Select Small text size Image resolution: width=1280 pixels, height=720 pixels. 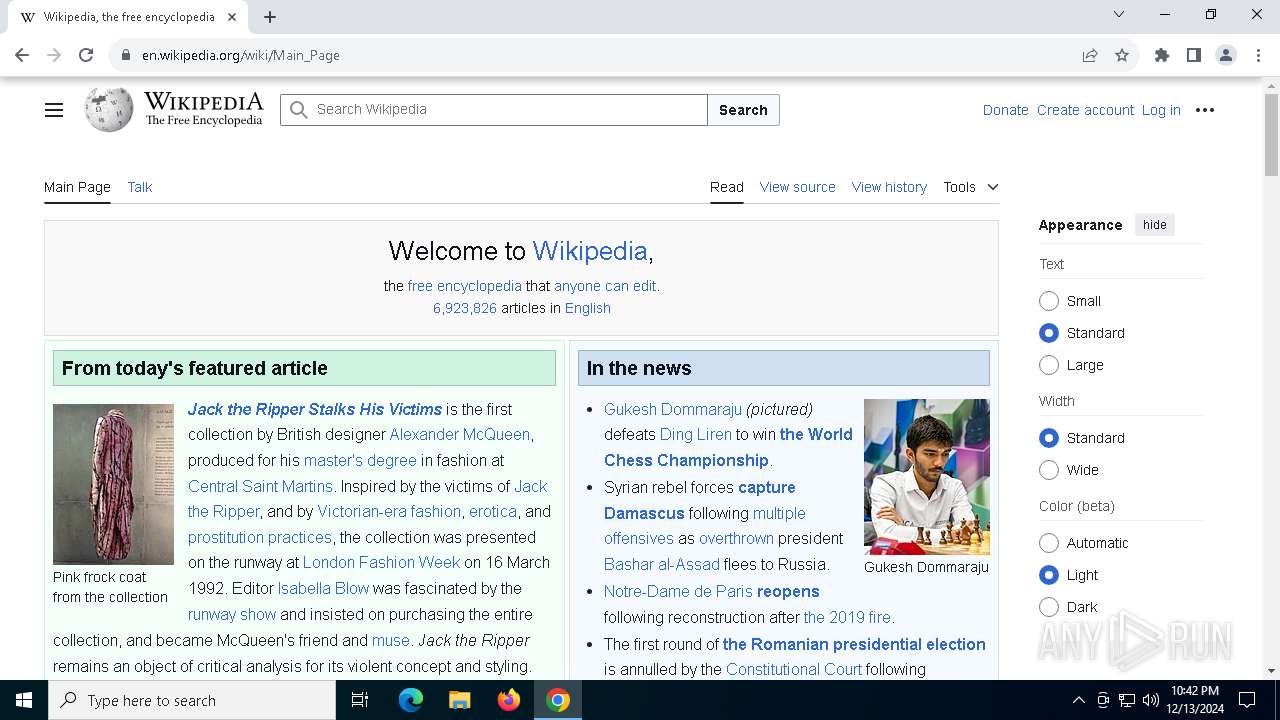point(1049,301)
